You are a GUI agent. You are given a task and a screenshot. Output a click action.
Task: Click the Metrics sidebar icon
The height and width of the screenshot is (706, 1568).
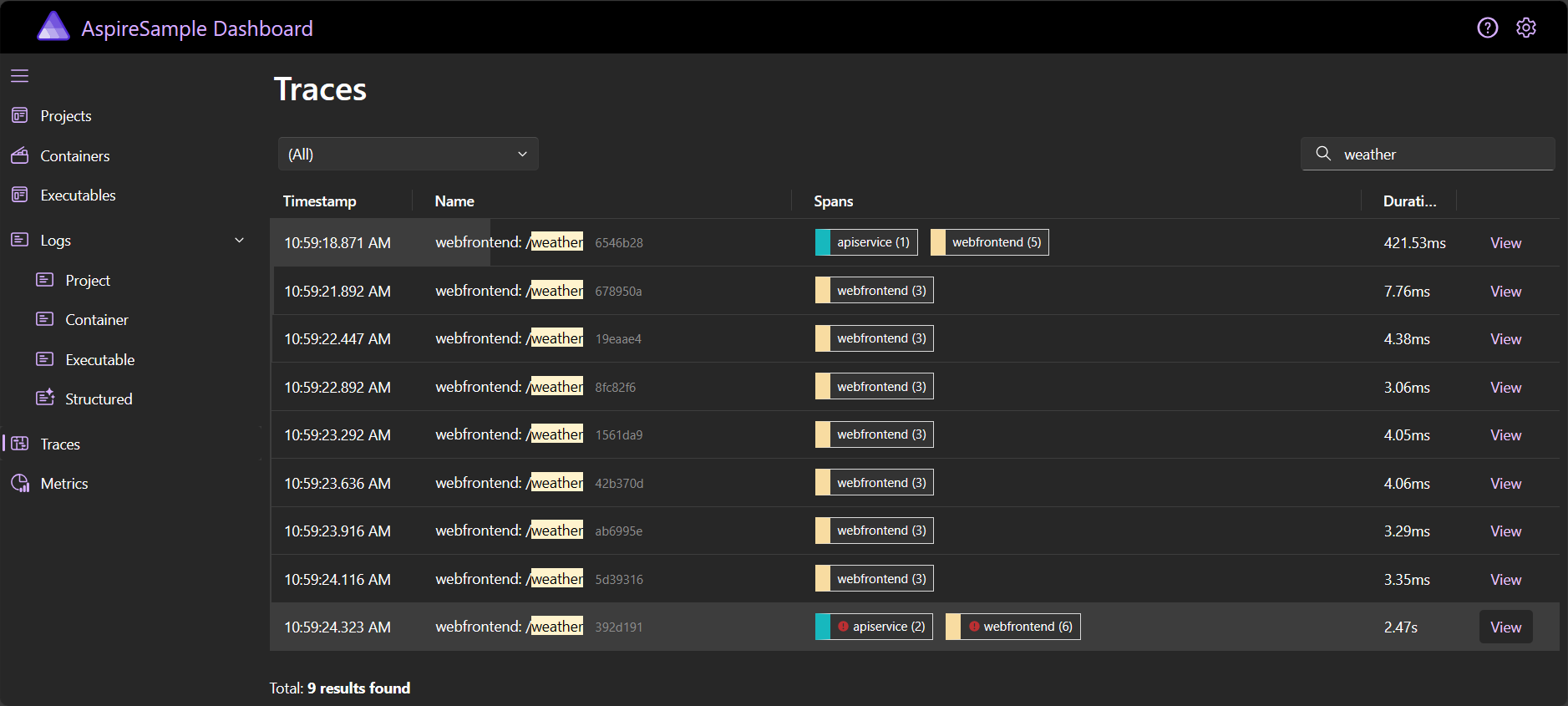coord(20,483)
